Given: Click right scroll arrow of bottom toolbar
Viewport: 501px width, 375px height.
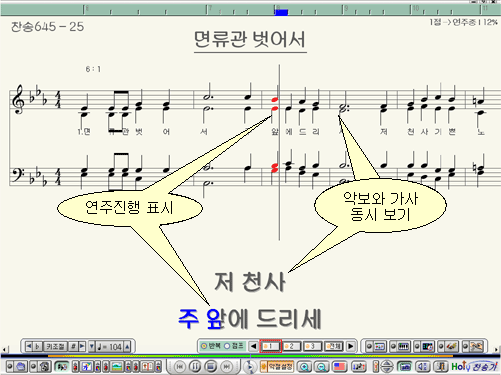Looking at the screenshot, I should click(496, 349).
